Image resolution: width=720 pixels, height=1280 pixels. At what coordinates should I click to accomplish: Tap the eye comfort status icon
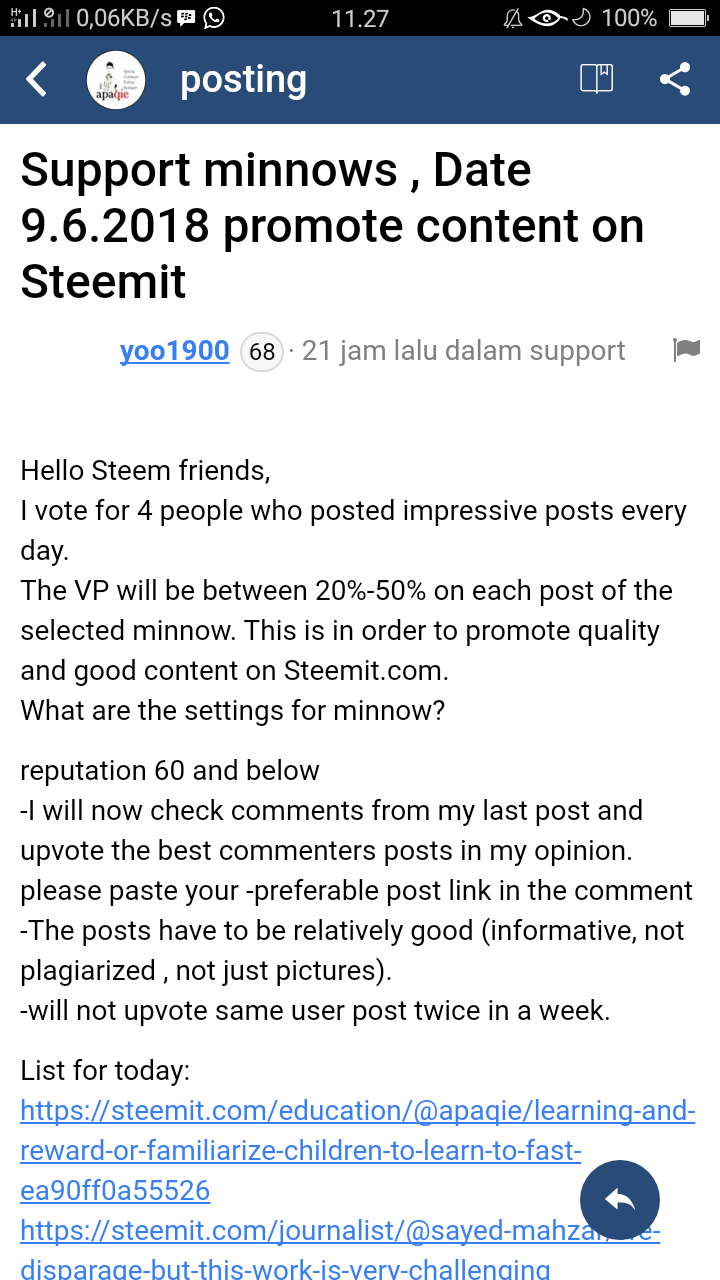pos(549,18)
